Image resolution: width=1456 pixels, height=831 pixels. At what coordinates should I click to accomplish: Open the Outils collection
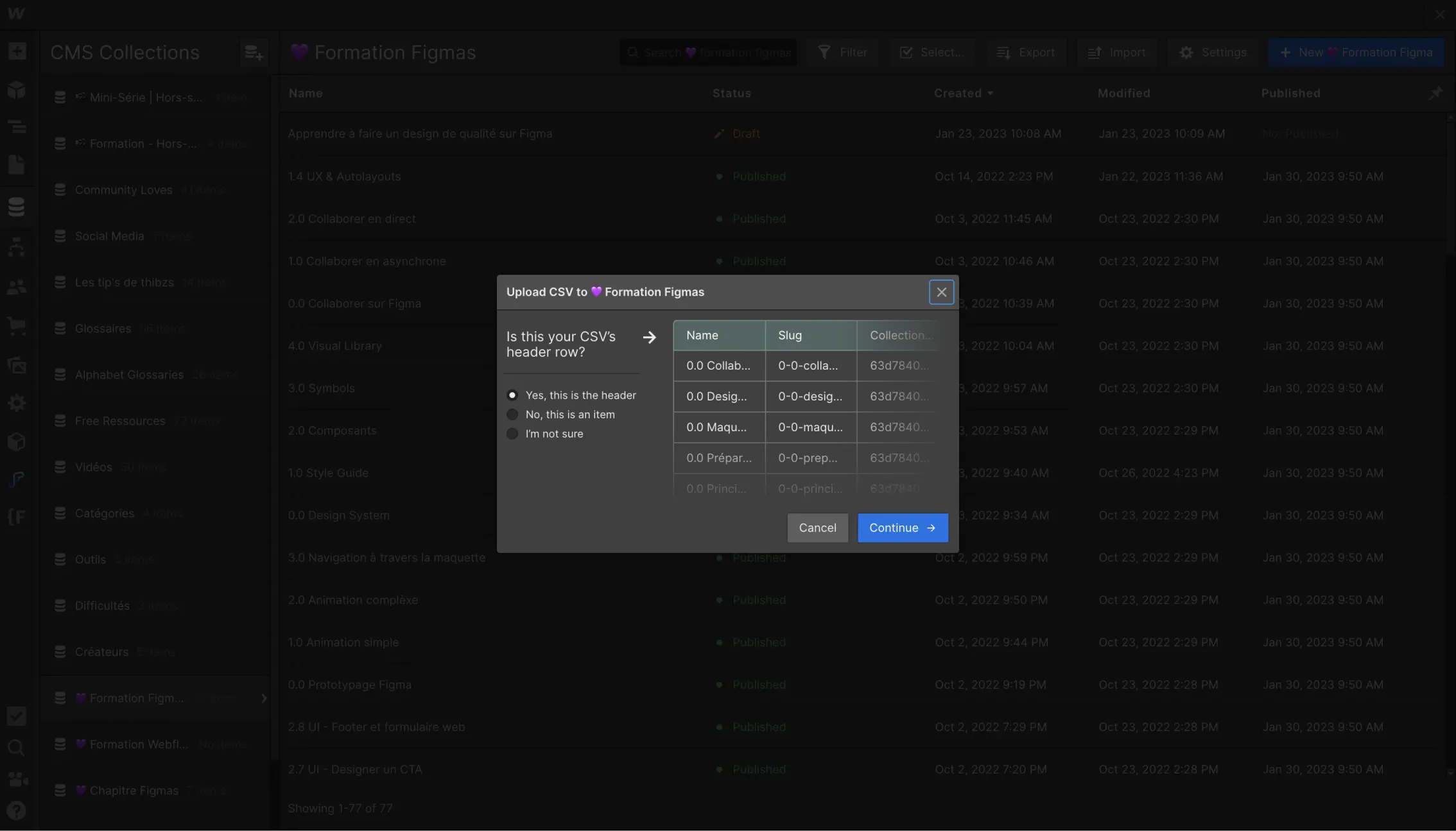point(154,560)
